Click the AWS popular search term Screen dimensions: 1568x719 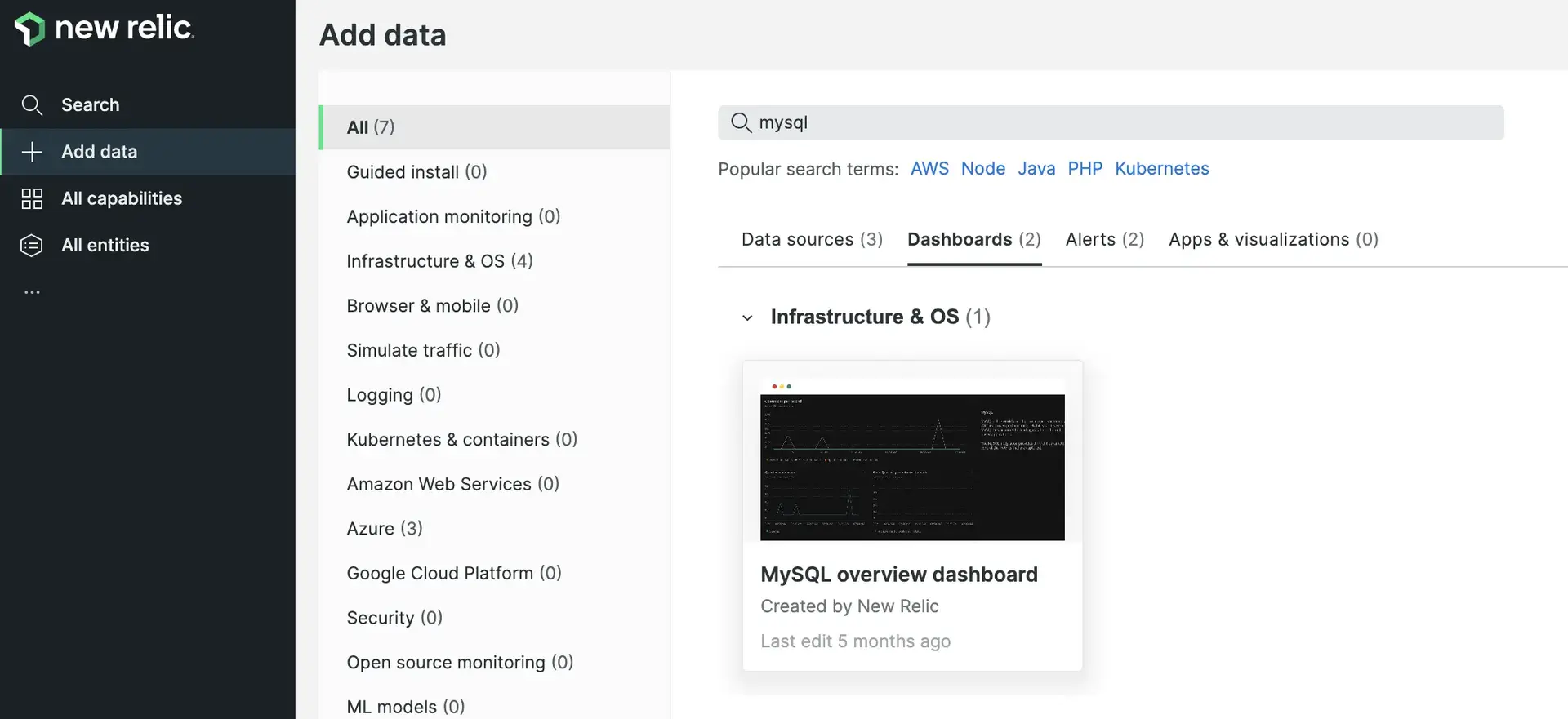coord(929,169)
